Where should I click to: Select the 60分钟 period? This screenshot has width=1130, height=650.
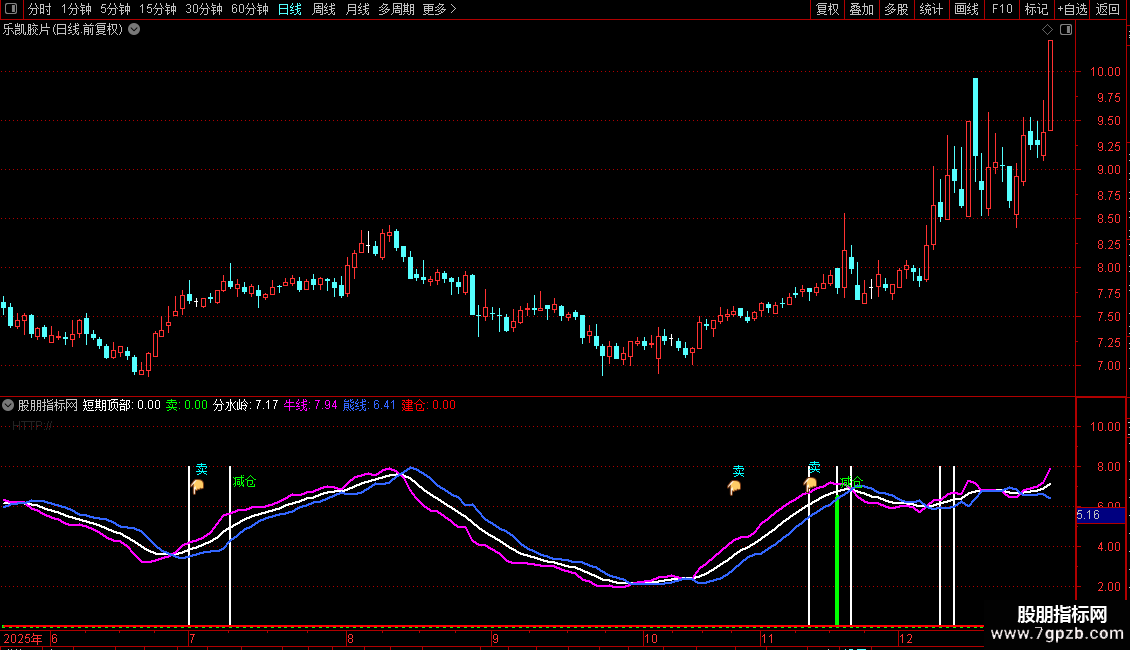250,9
